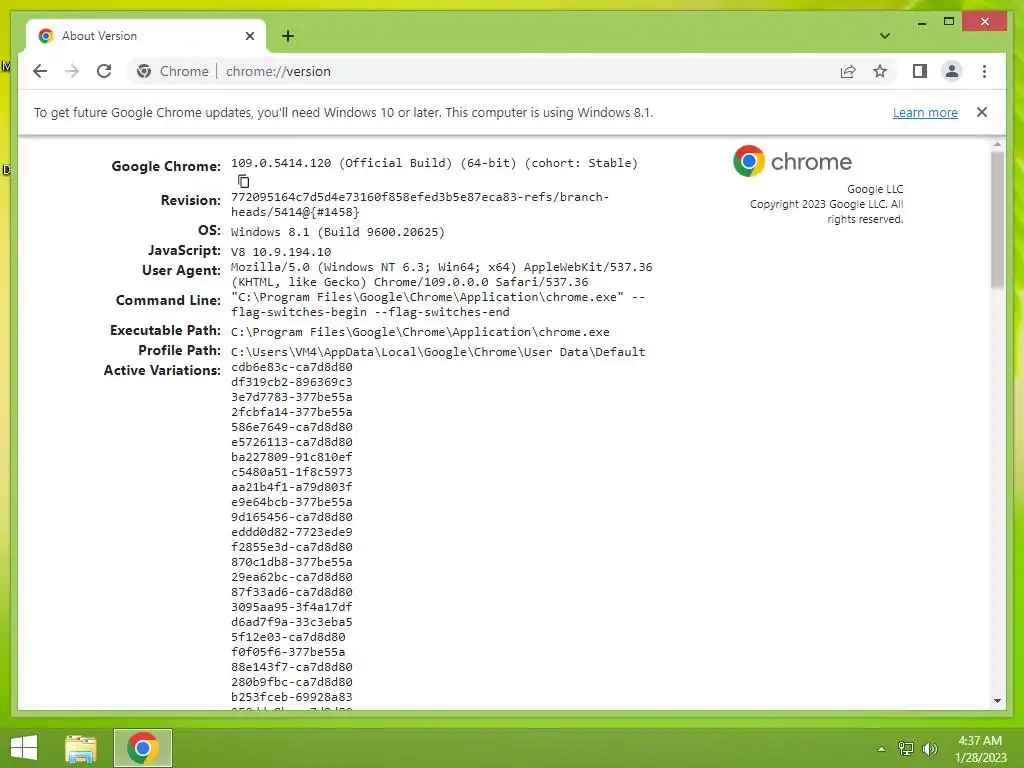Click variation cdb6e83c-ca7d8d80
Viewport: 1024px width, 768px height.
(x=291, y=367)
